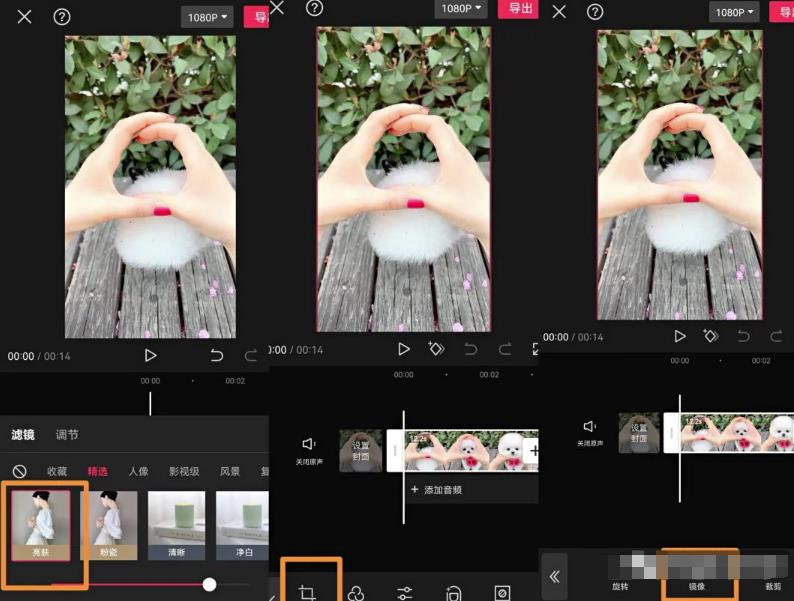
Task: Open the 1080P resolution dropdown on right screen
Action: [x=734, y=12]
